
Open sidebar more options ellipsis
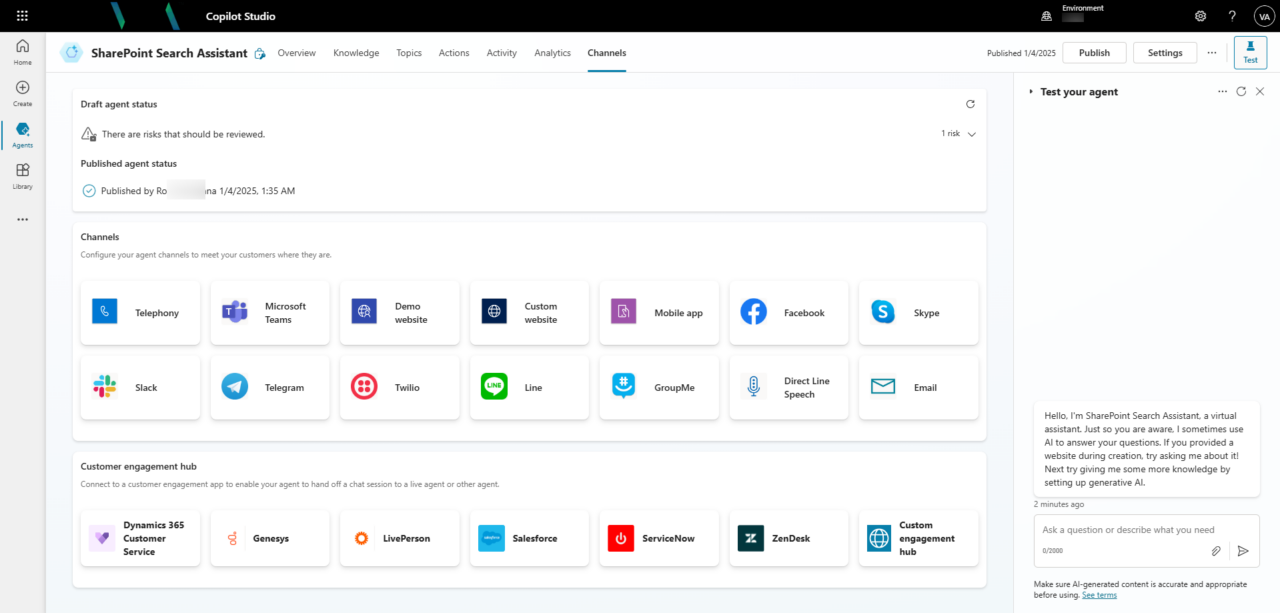click(x=22, y=219)
